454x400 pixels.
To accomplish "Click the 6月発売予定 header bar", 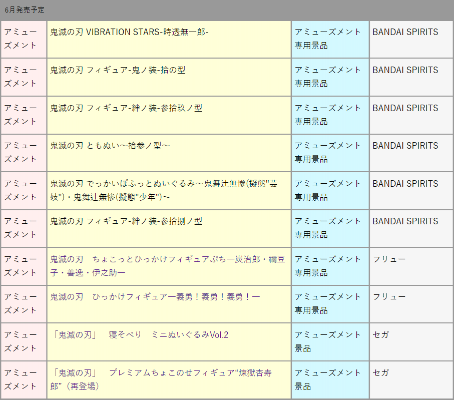I will tap(227, 10).
